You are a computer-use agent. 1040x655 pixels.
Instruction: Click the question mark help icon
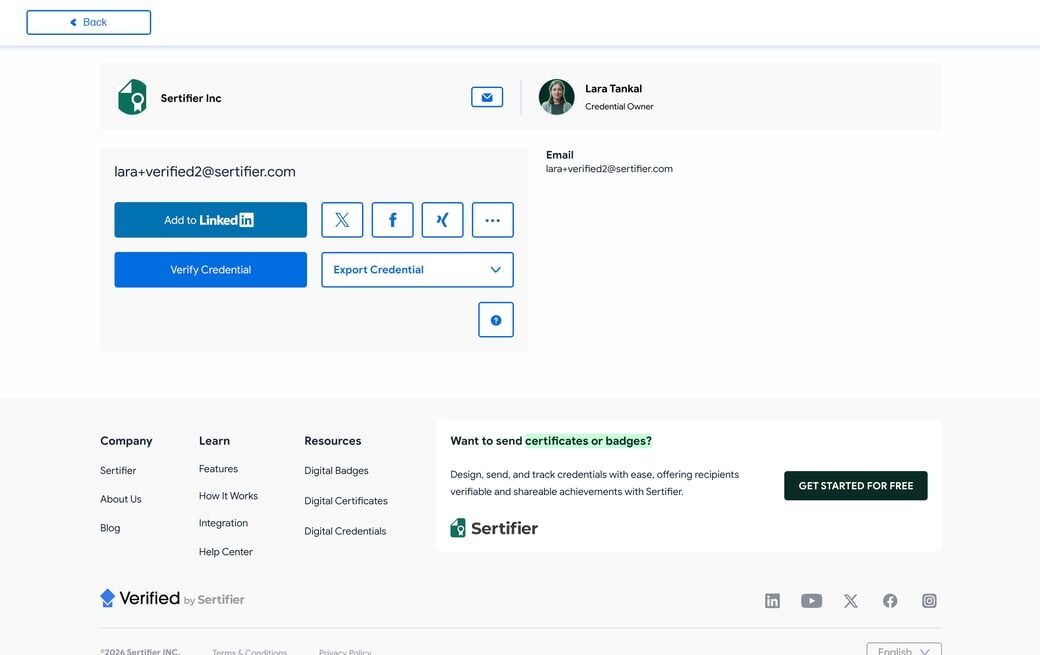pos(496,320)
